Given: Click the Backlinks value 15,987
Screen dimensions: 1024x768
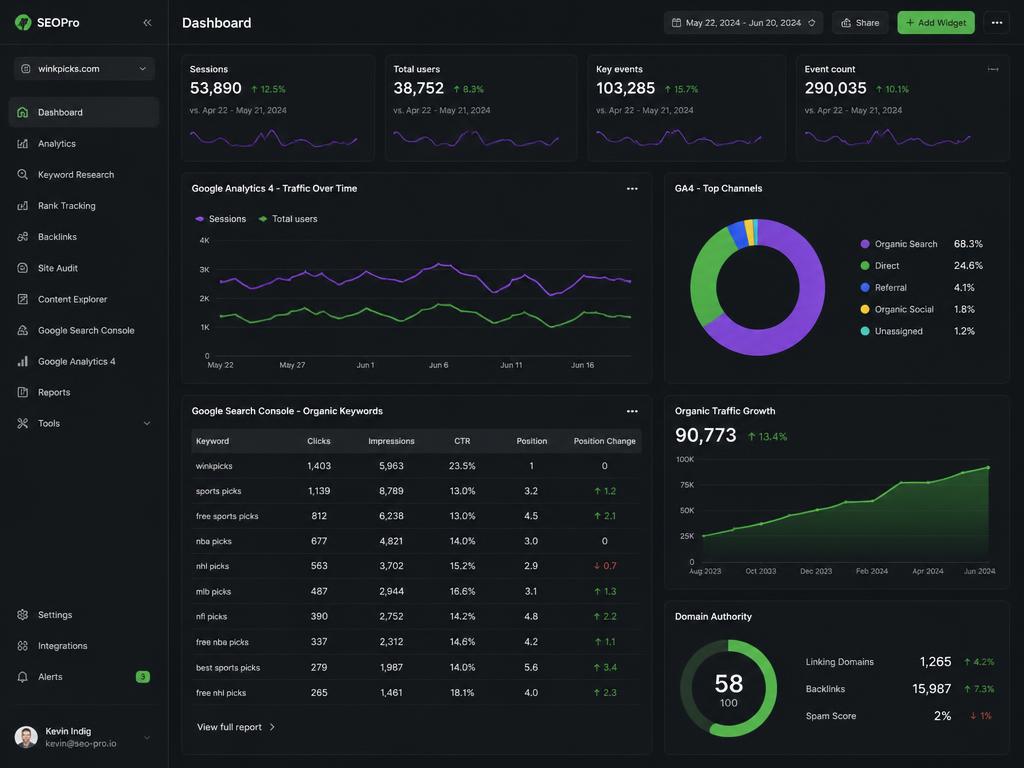Looking at the screenshot, I should click(x=931, y=689).
